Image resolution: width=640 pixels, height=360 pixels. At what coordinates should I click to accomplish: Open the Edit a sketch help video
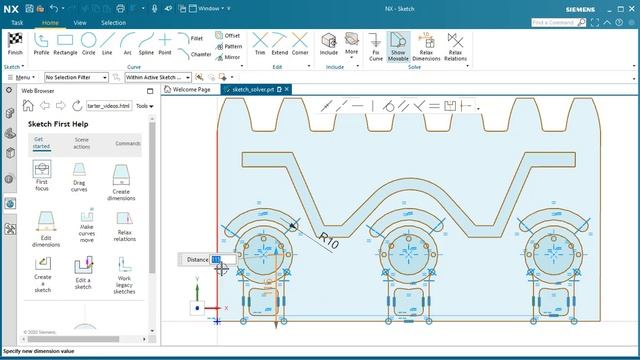click(83, 273)
